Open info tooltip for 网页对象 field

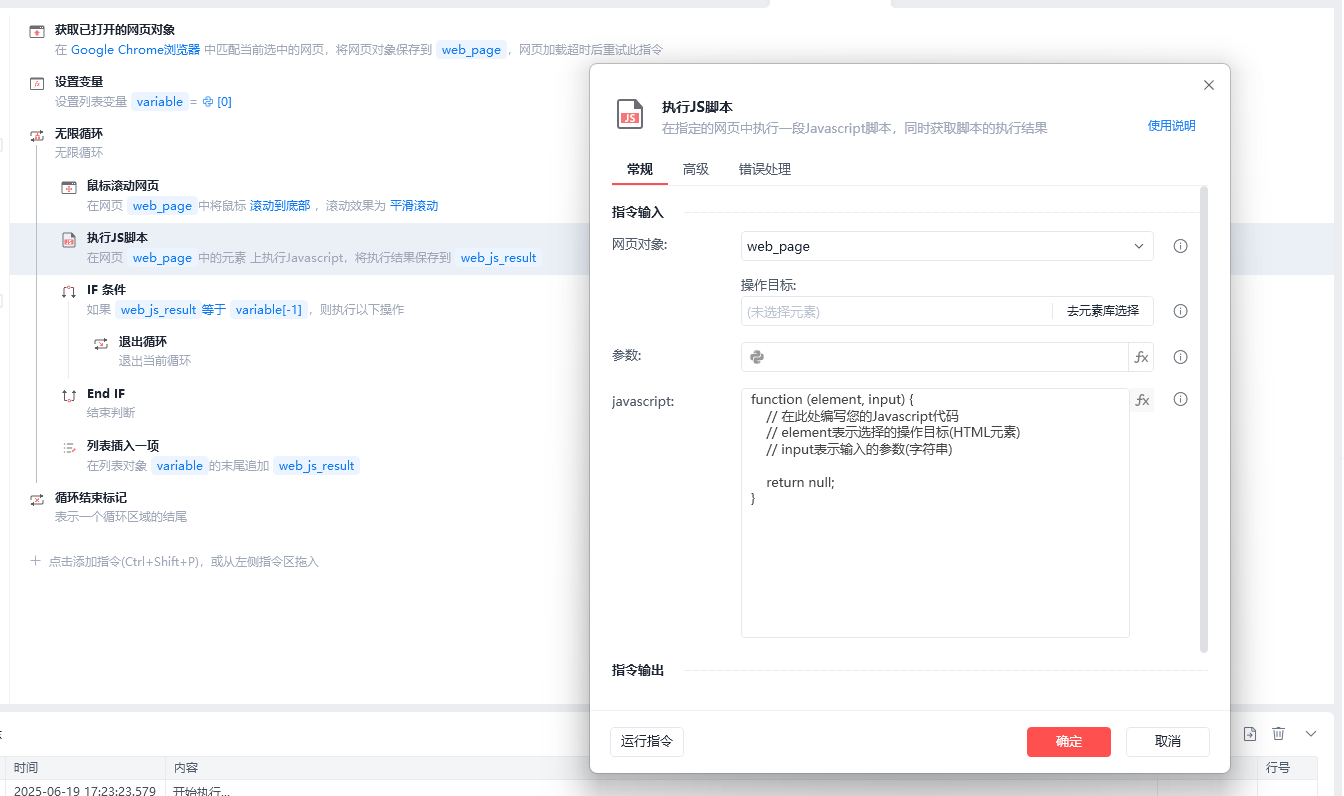[x=1180, y=246]
